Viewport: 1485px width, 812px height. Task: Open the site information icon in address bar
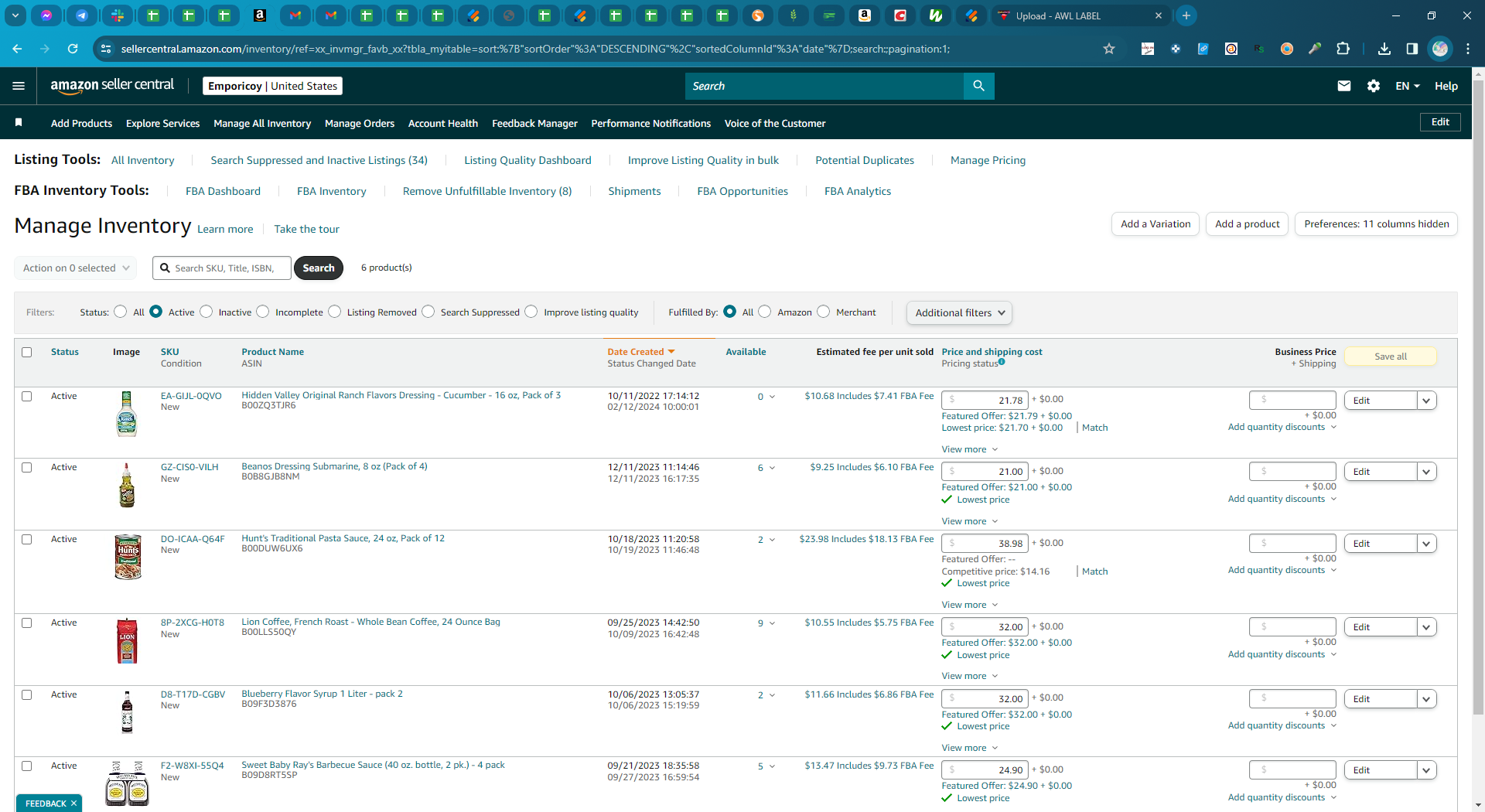coord(106,49)
